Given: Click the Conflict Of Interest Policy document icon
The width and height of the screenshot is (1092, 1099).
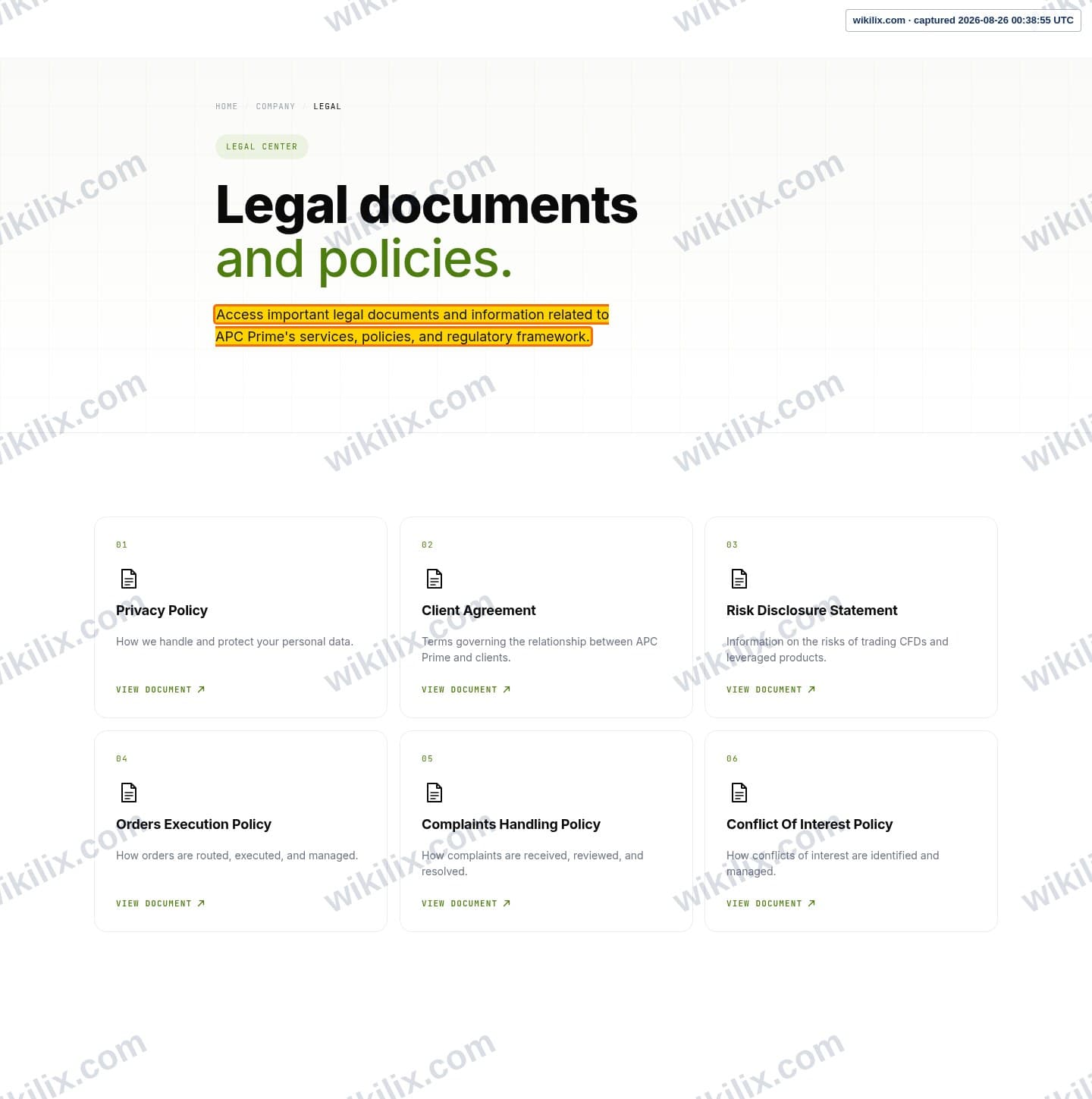Looking at the screenshot, I should [x=739, y=793].
